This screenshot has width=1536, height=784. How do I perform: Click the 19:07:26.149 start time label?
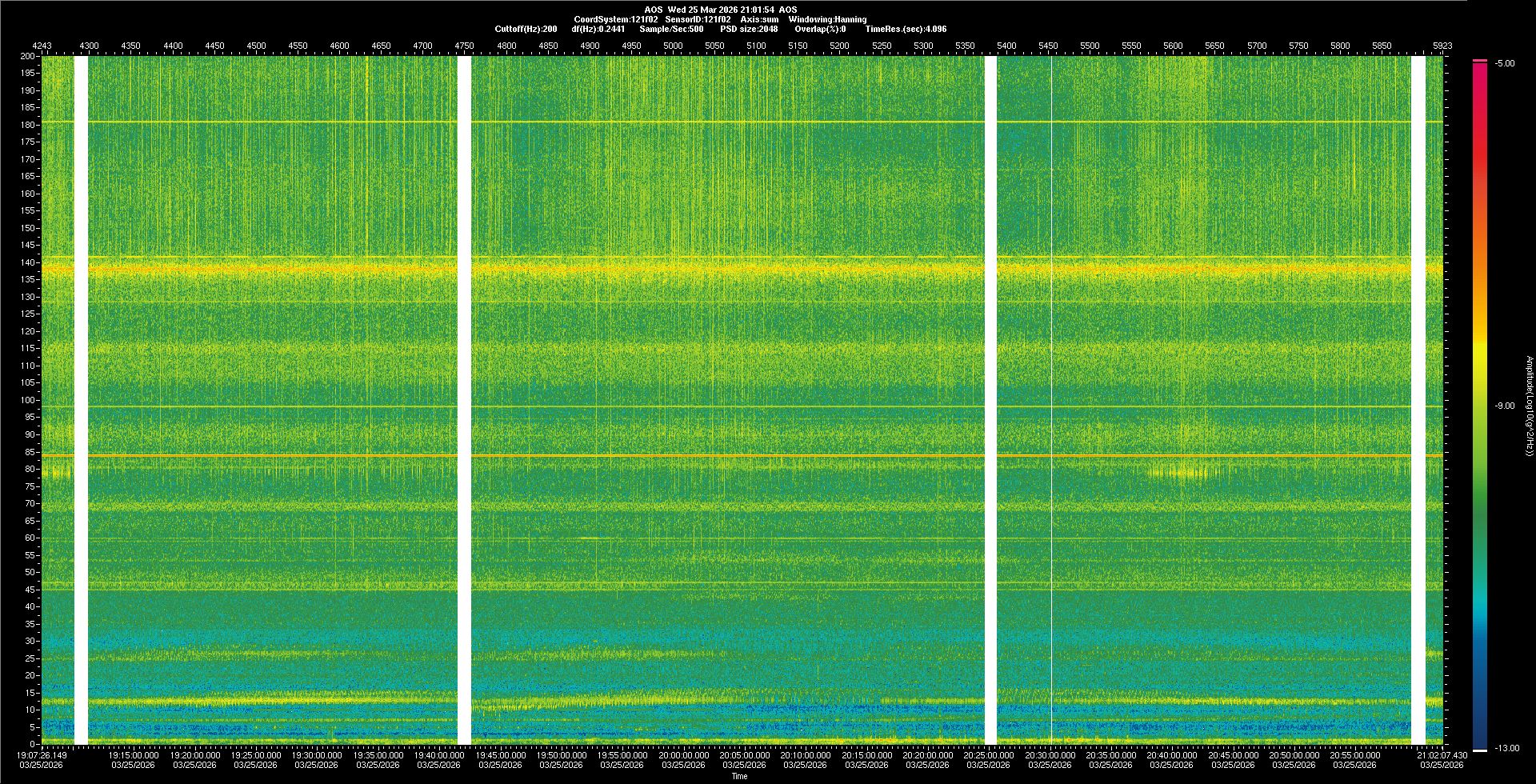pos(42,755)
